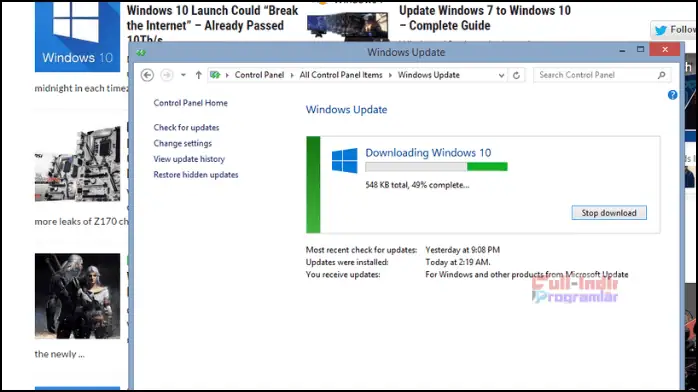The width and height of the screenshot is (698, 392).
Task: Open Windows 10 thumbnail in browser behind
Action: [77, 36]
